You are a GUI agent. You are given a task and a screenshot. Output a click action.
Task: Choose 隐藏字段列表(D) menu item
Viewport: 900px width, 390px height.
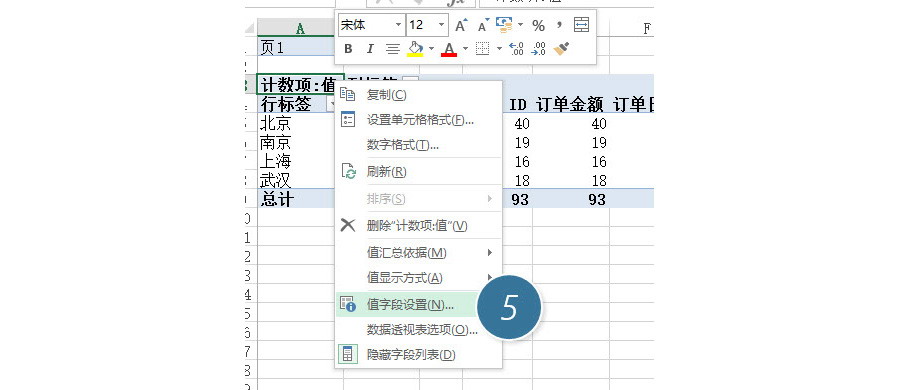pos(418,355)
